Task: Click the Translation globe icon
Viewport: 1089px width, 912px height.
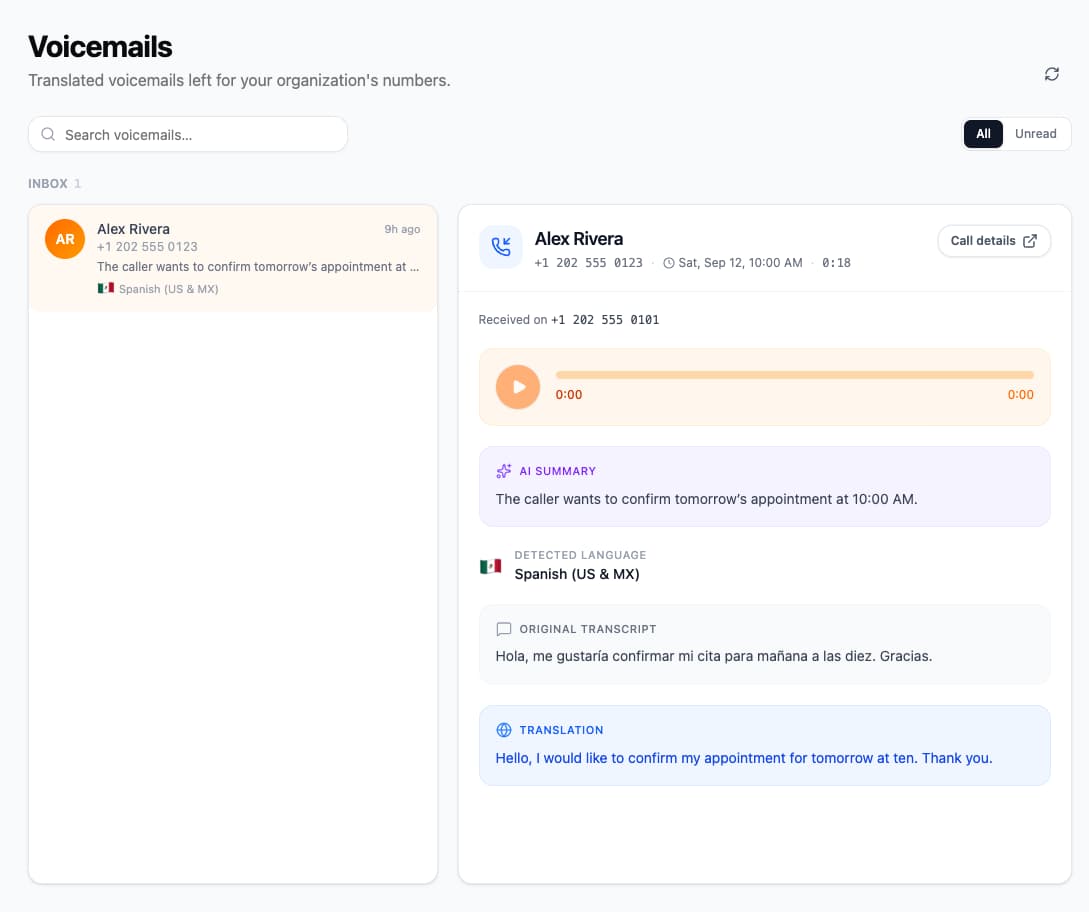Action: click(504, 730)
